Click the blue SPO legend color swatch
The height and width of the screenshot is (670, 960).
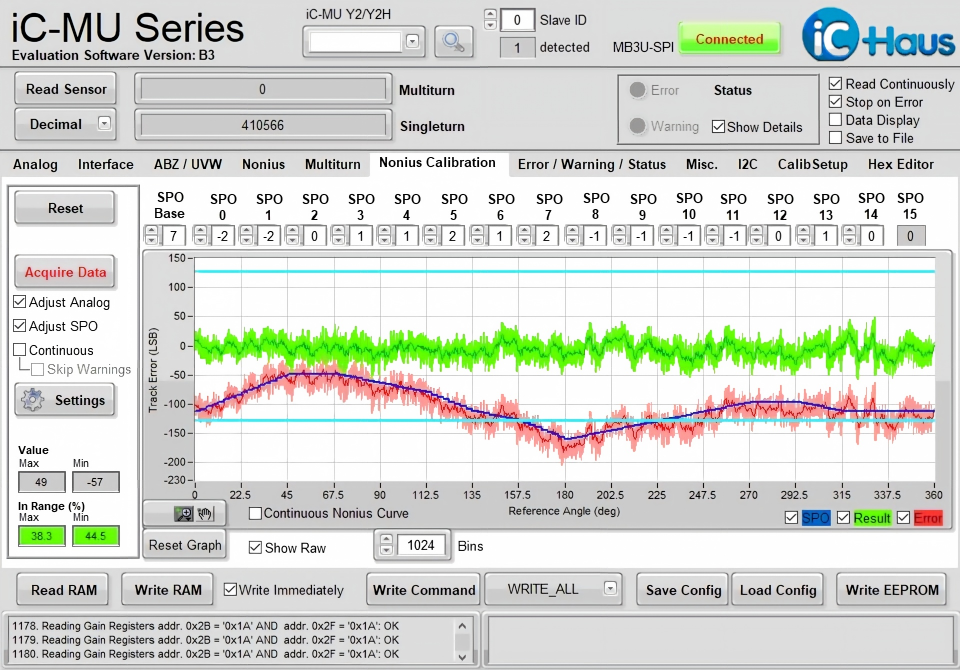click(816, 518)
